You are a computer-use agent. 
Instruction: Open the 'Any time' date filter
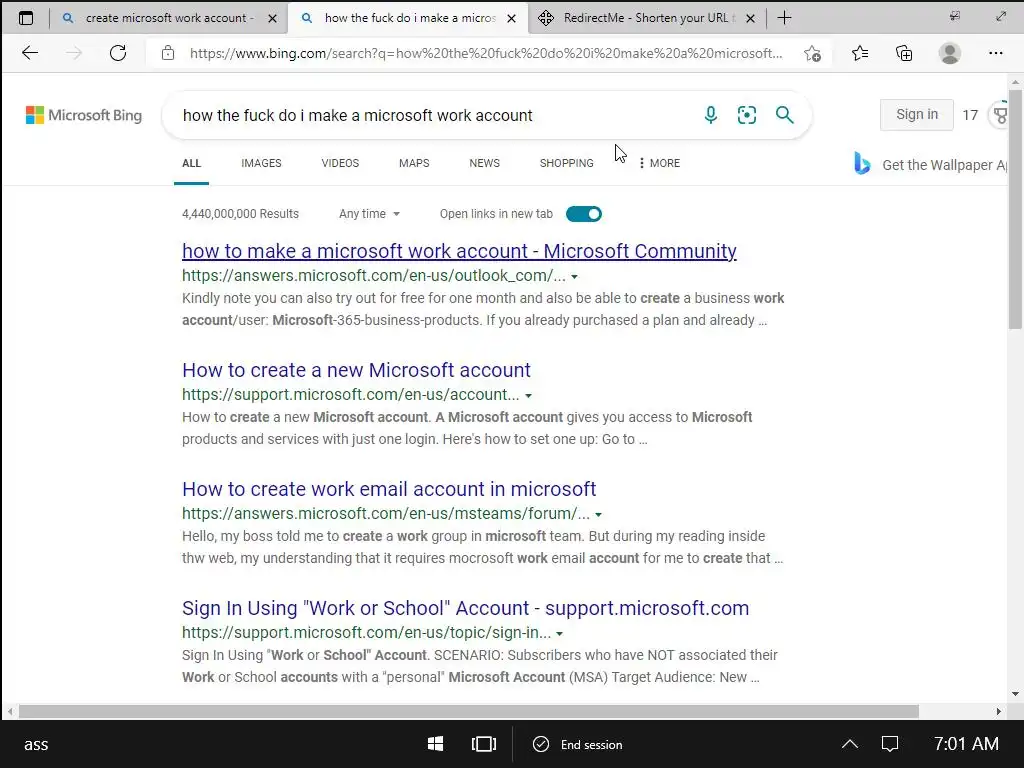tap(369, 214)
